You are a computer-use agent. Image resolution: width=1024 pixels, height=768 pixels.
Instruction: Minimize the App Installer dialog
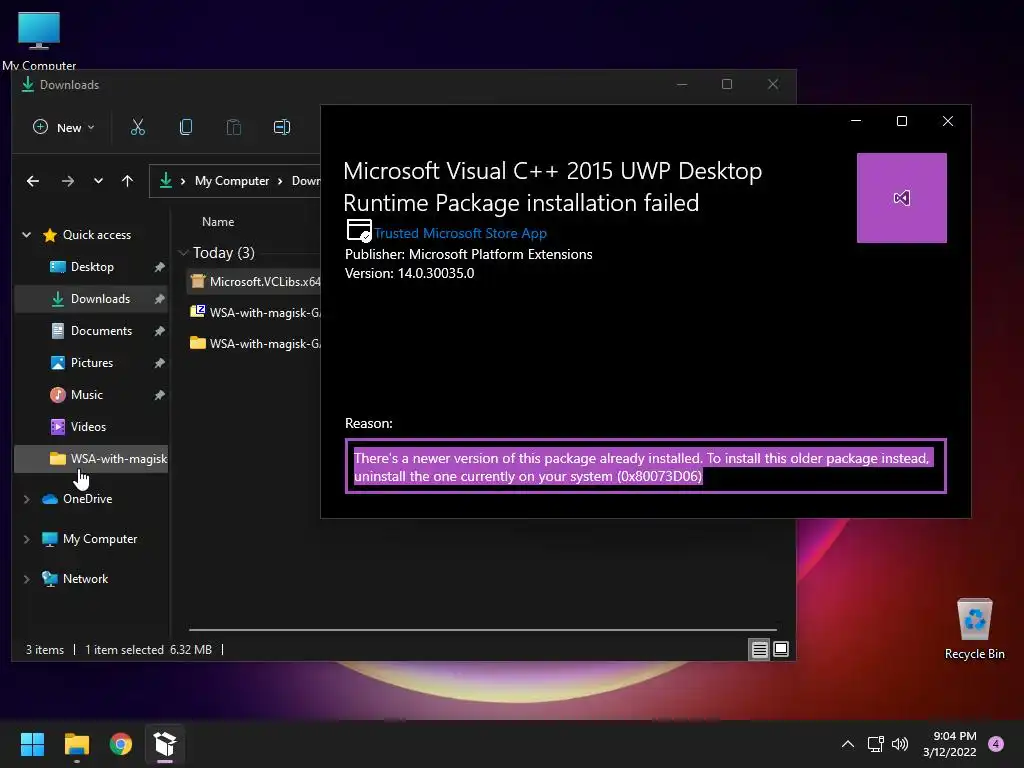pos(856,121)
